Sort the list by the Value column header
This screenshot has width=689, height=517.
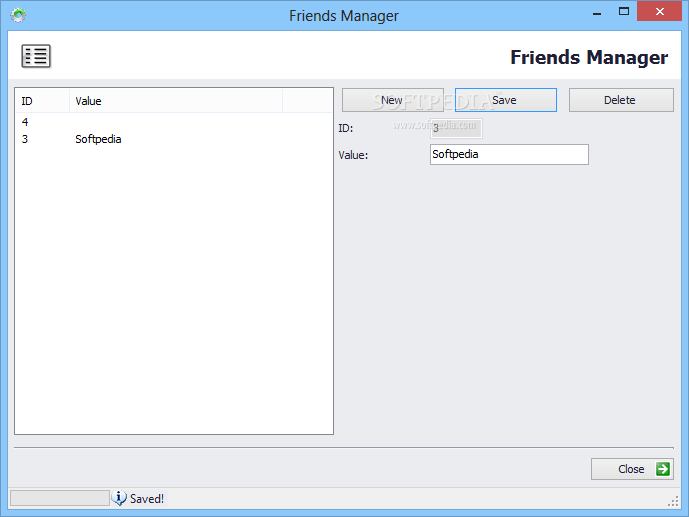[x=176, y=101]
